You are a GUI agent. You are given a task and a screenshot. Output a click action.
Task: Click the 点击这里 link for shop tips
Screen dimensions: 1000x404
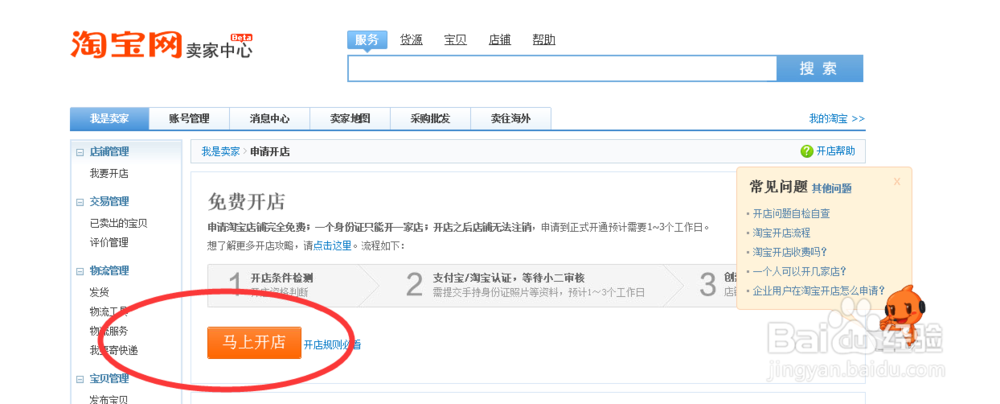[x=332, y=245]
